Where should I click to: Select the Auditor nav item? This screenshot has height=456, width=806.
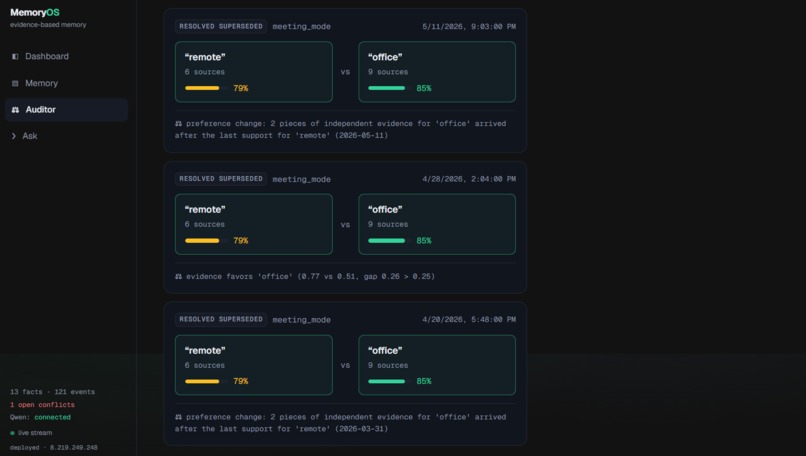[x=66, y=110]
